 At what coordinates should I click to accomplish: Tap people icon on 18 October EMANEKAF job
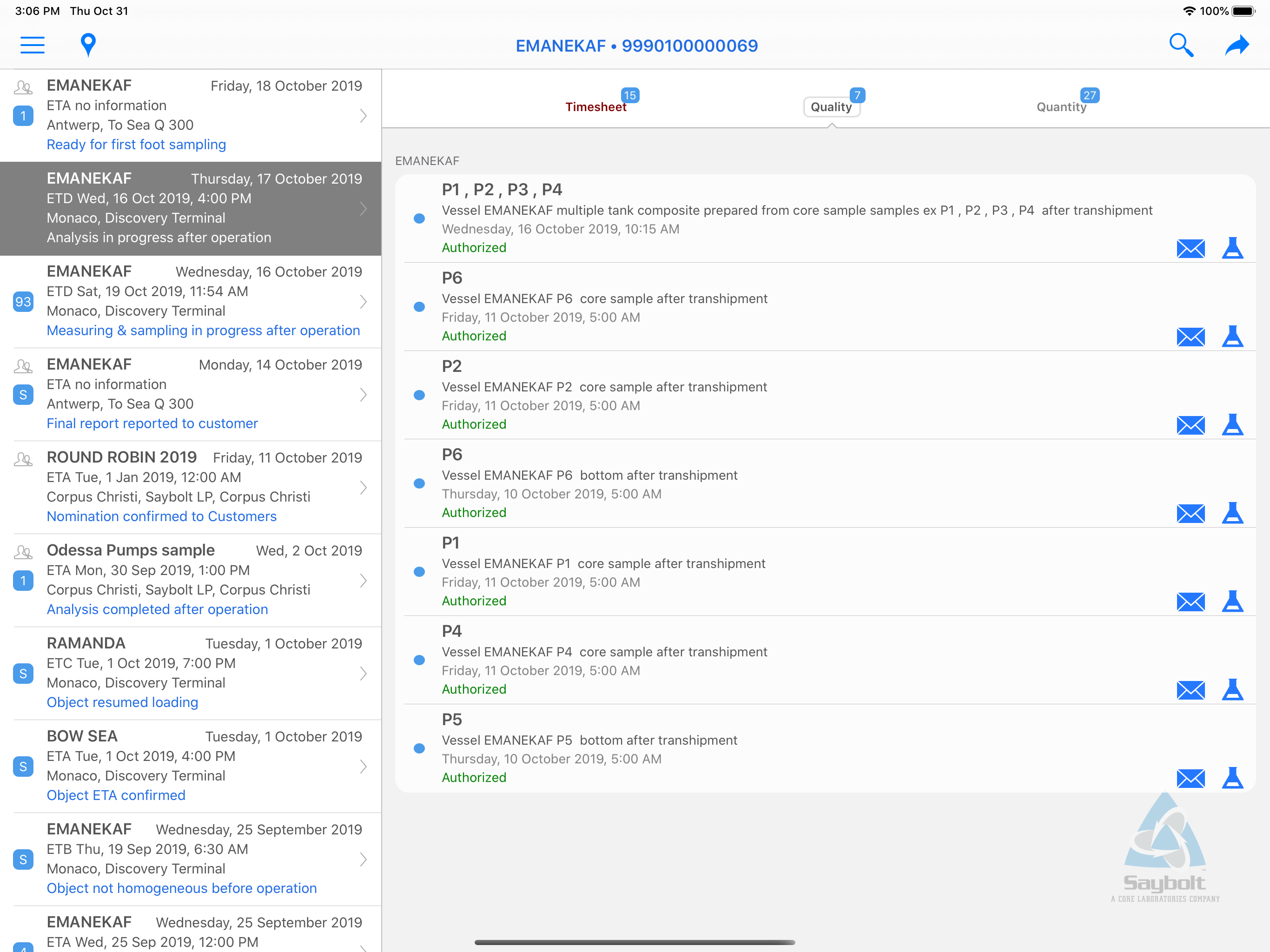point(23,87)
